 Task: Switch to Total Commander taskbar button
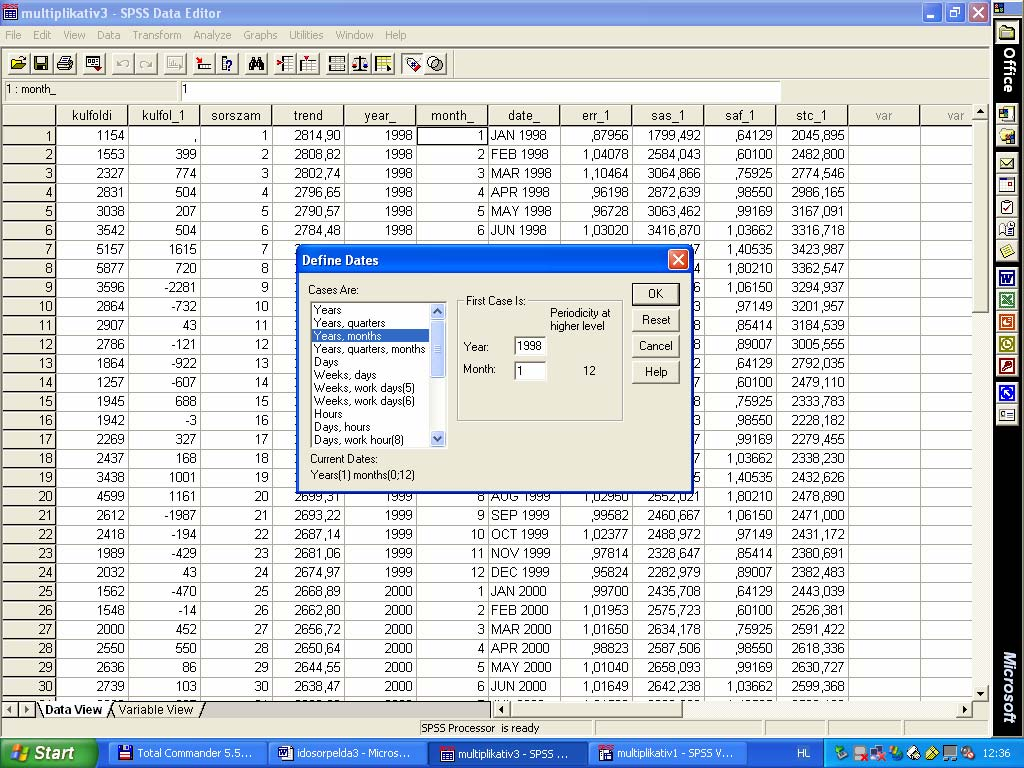pyautogui.click(x=185, y=753)
